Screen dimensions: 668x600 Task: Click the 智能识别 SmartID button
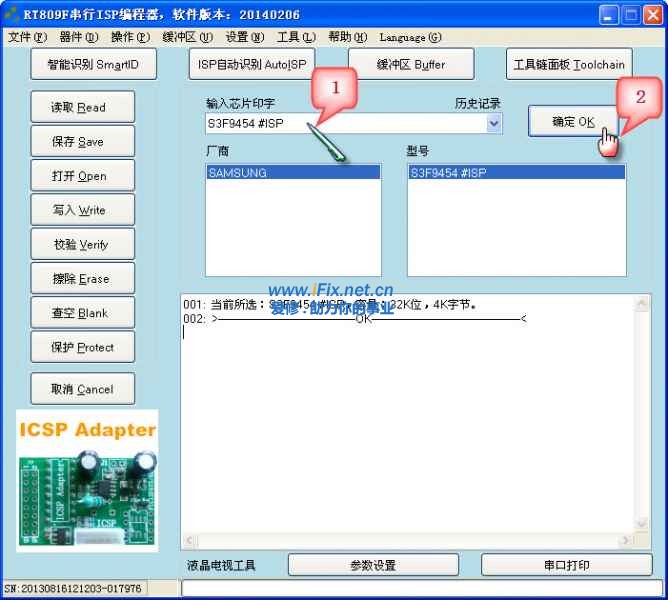pos(94,64)
